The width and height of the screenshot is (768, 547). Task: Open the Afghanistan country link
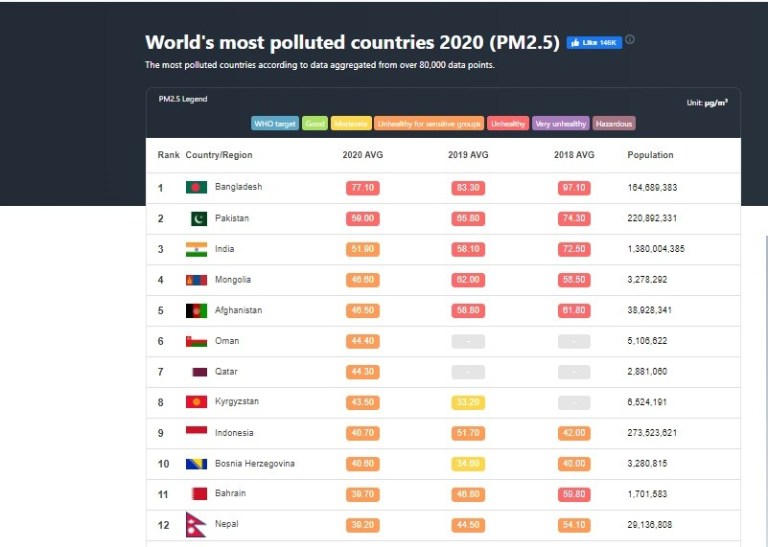coord(238,311)
